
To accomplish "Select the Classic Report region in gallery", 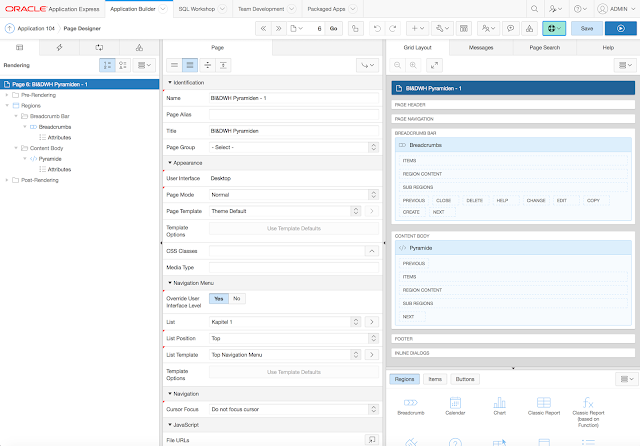I will tap(544, 406).
